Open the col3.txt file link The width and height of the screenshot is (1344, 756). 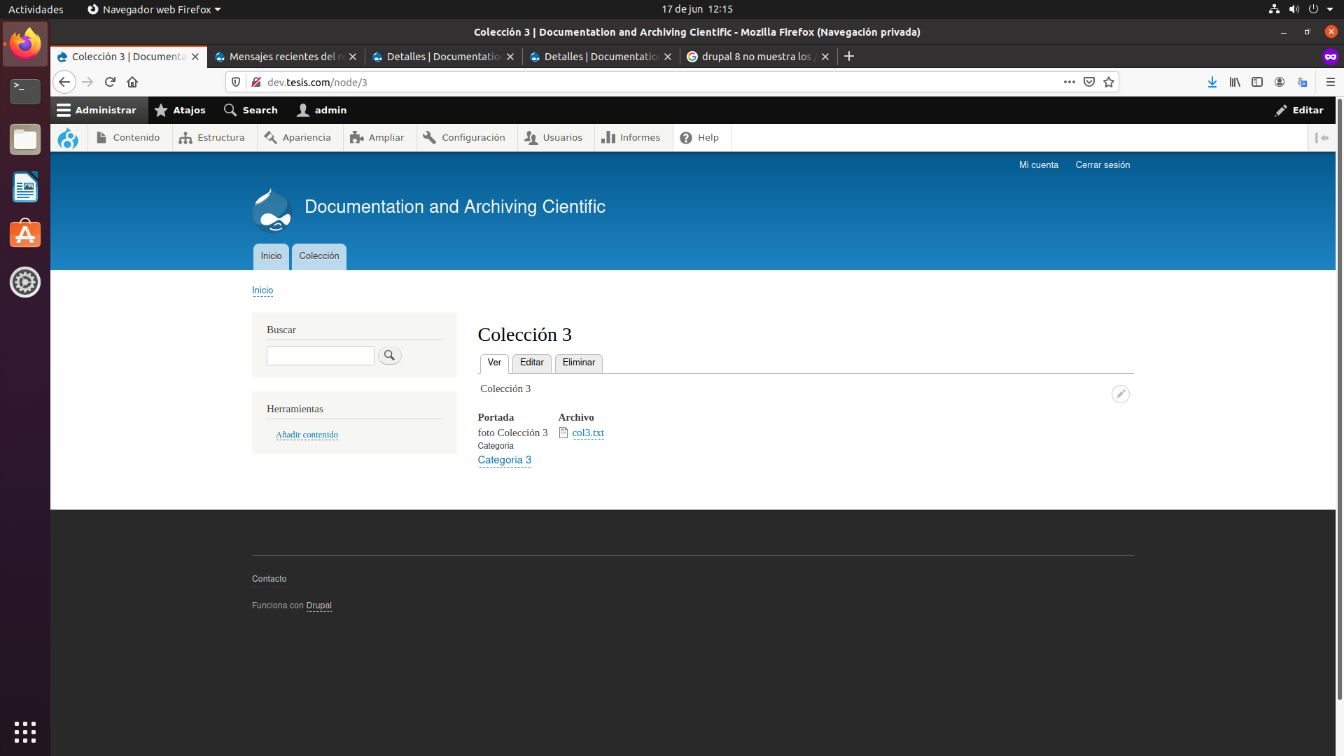(x=586, y=432)
